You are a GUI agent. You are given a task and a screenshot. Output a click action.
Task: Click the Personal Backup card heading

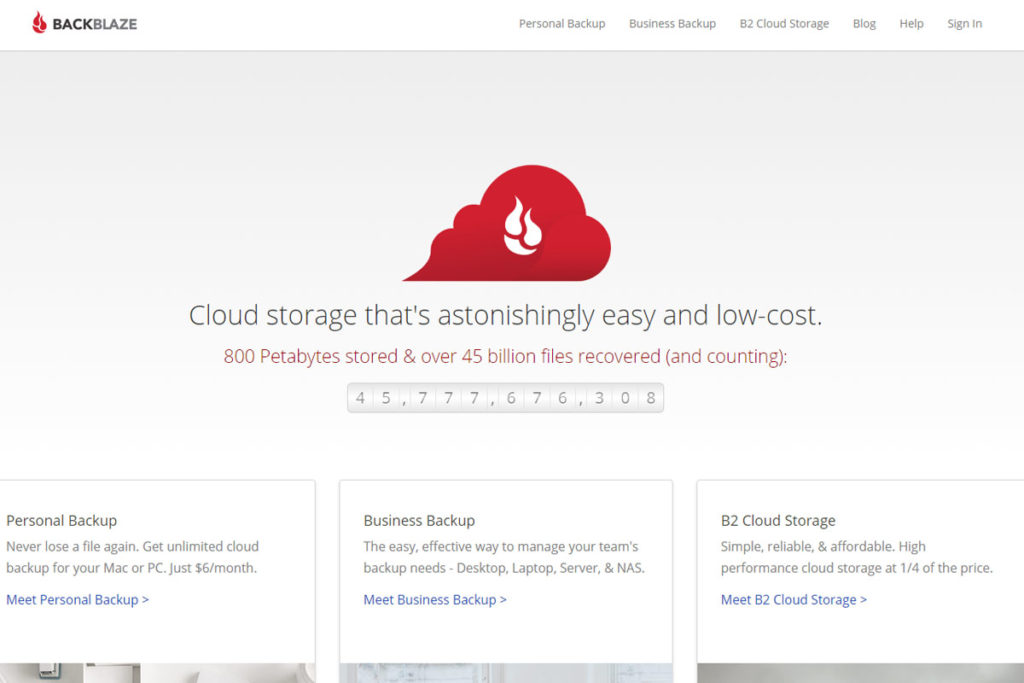pos(61,520)
